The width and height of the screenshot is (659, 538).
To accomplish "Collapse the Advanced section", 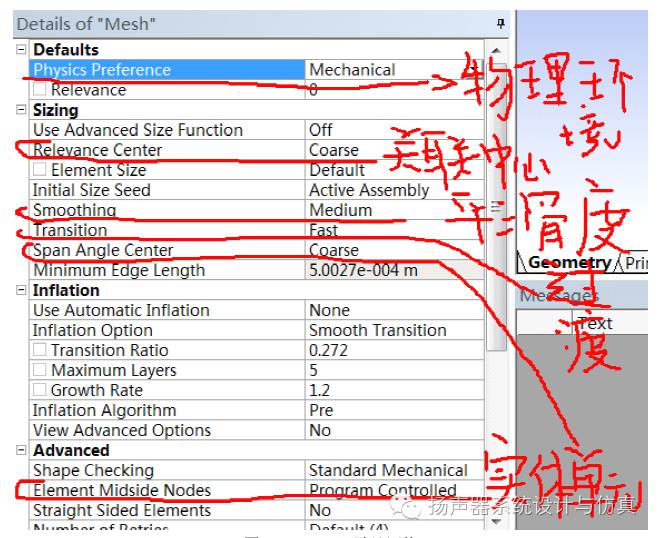I will [22, 450].
